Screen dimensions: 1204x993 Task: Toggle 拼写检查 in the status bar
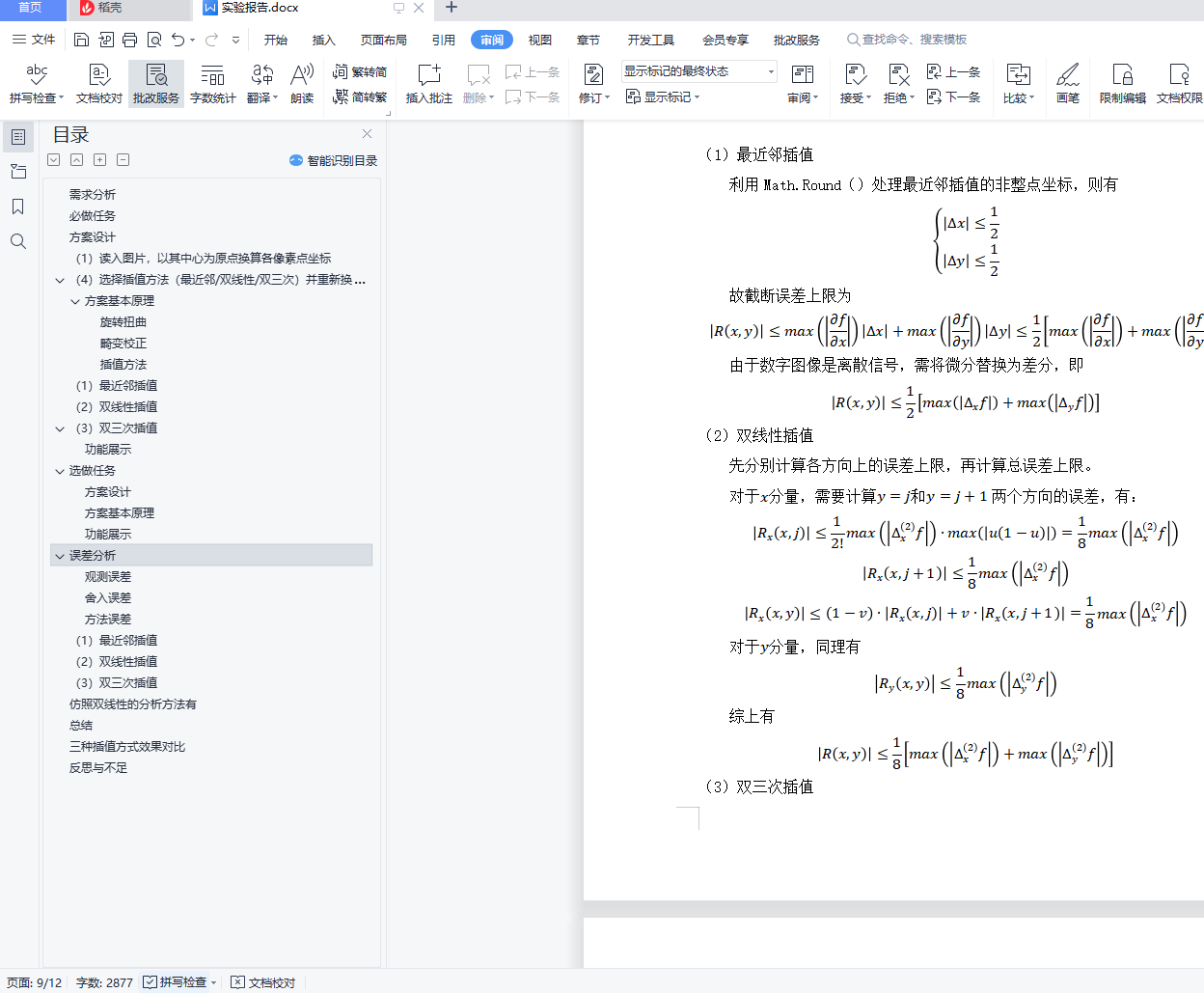pos(179,982)
